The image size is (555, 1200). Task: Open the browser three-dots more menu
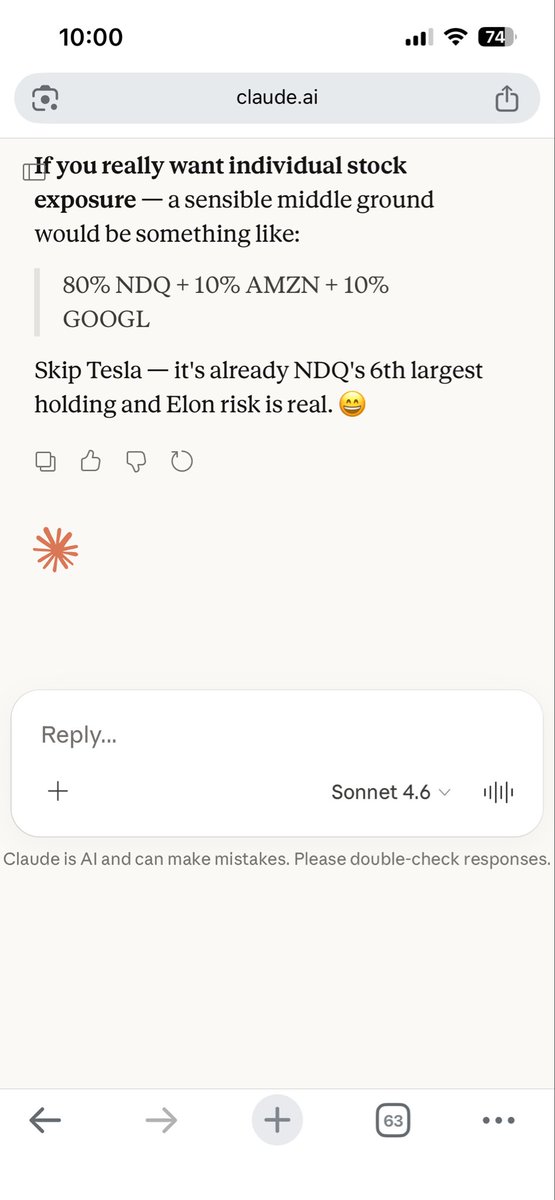coord(498,1121)
